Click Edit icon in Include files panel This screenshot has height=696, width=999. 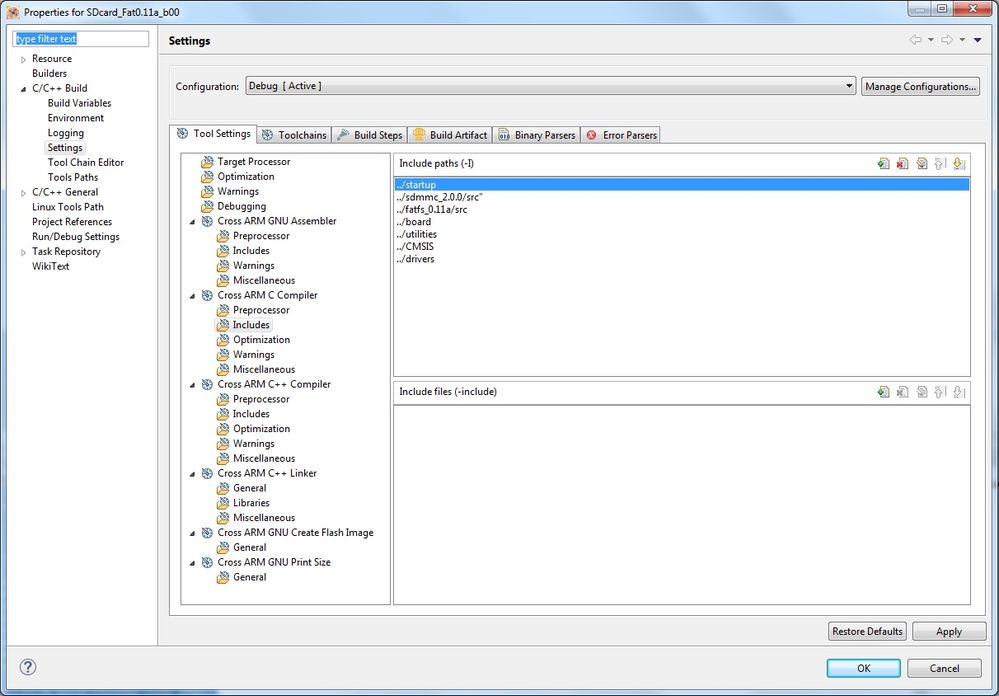(x=921, y=392)
